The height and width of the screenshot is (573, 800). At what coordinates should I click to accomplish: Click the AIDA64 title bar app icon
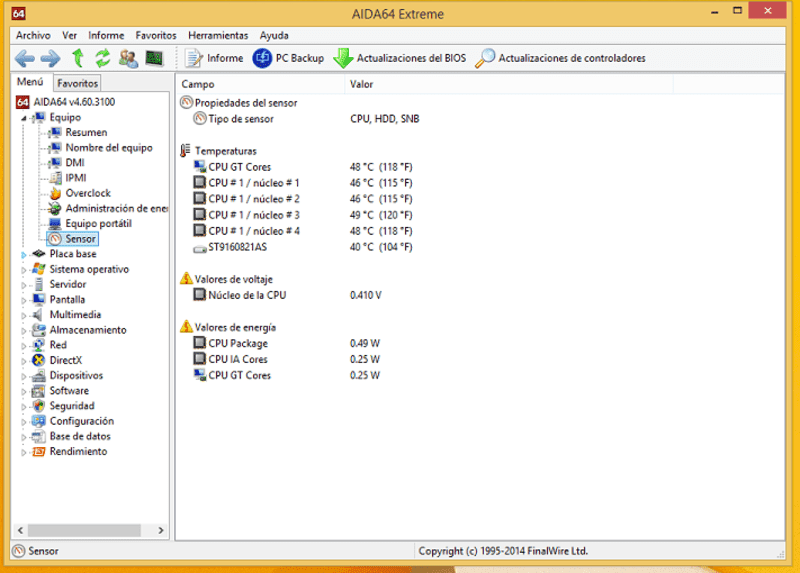pos(18,13)
